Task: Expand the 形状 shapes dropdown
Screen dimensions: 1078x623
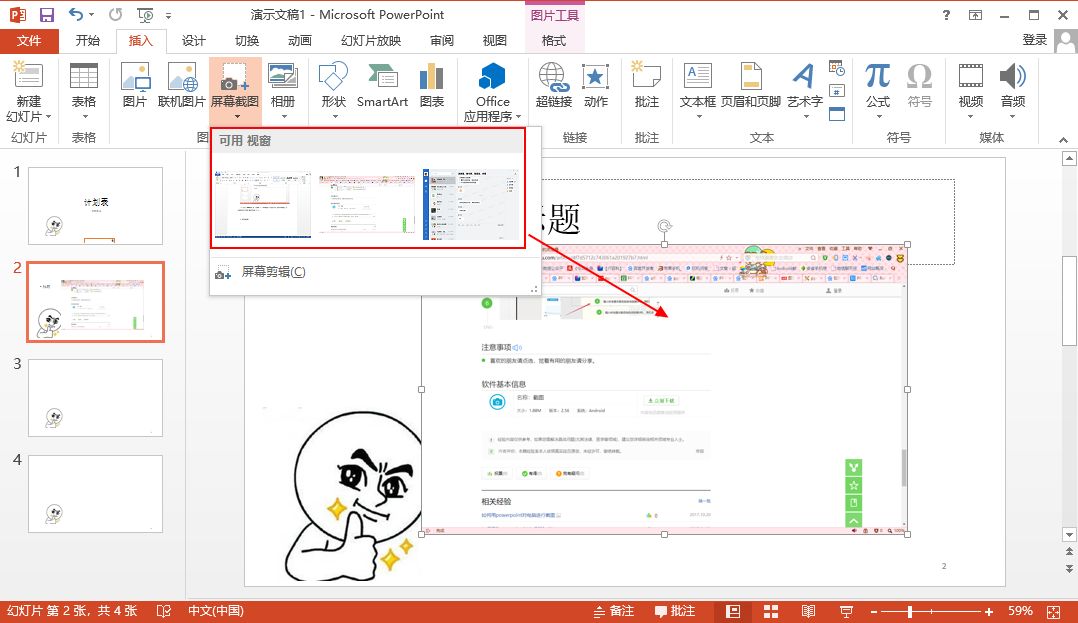Action: point(333,115)
